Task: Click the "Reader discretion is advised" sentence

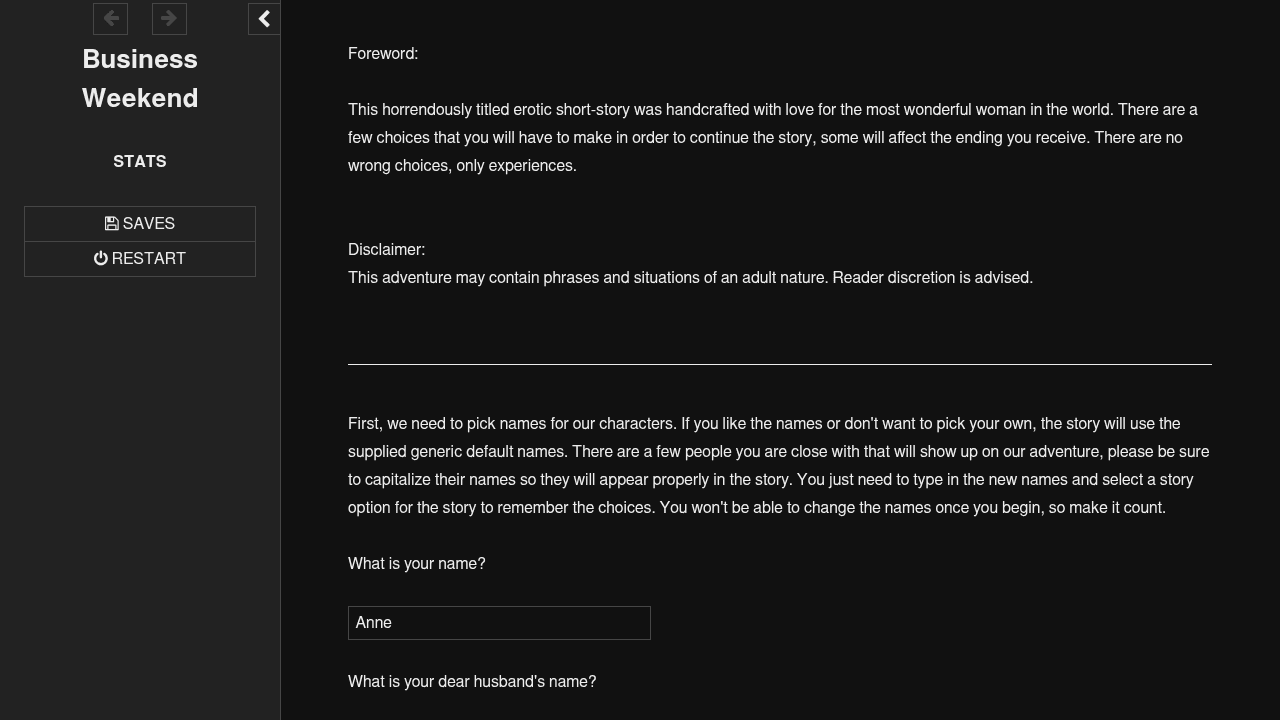Action: [932, 278]
